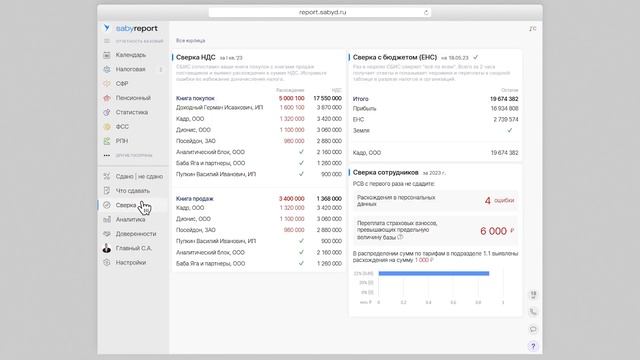Click the Статистика sidebar icon
This screenshot has width=640, height=360.
107,112
